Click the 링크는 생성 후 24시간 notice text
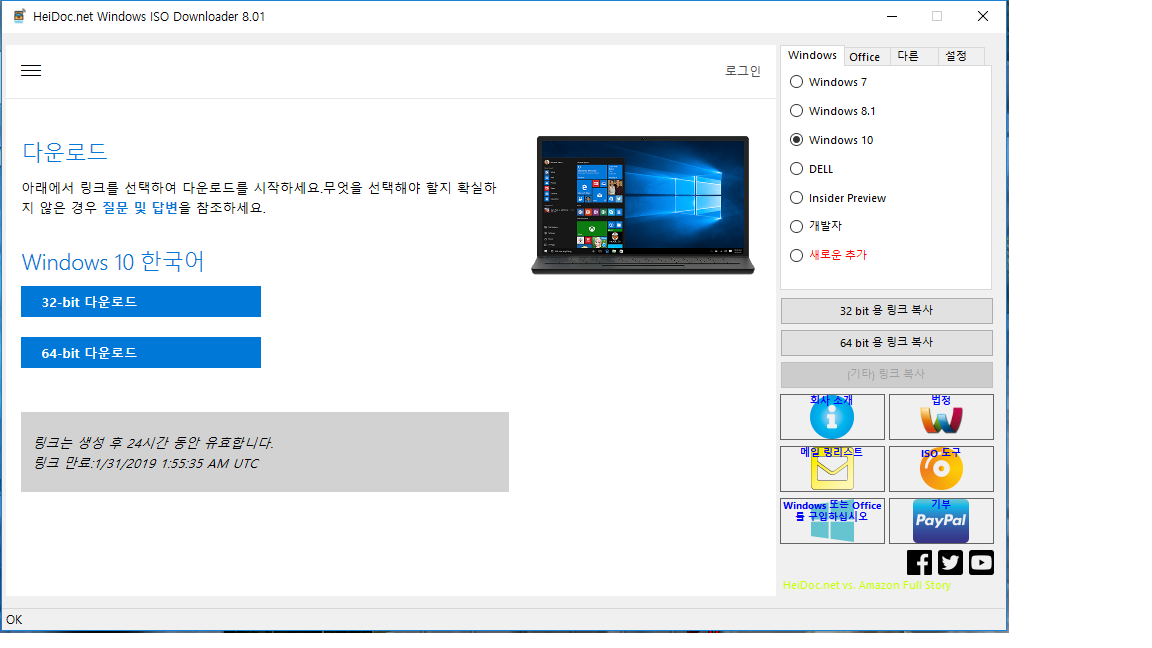Viewport: 1152px width, 648px height. [154, 443]
